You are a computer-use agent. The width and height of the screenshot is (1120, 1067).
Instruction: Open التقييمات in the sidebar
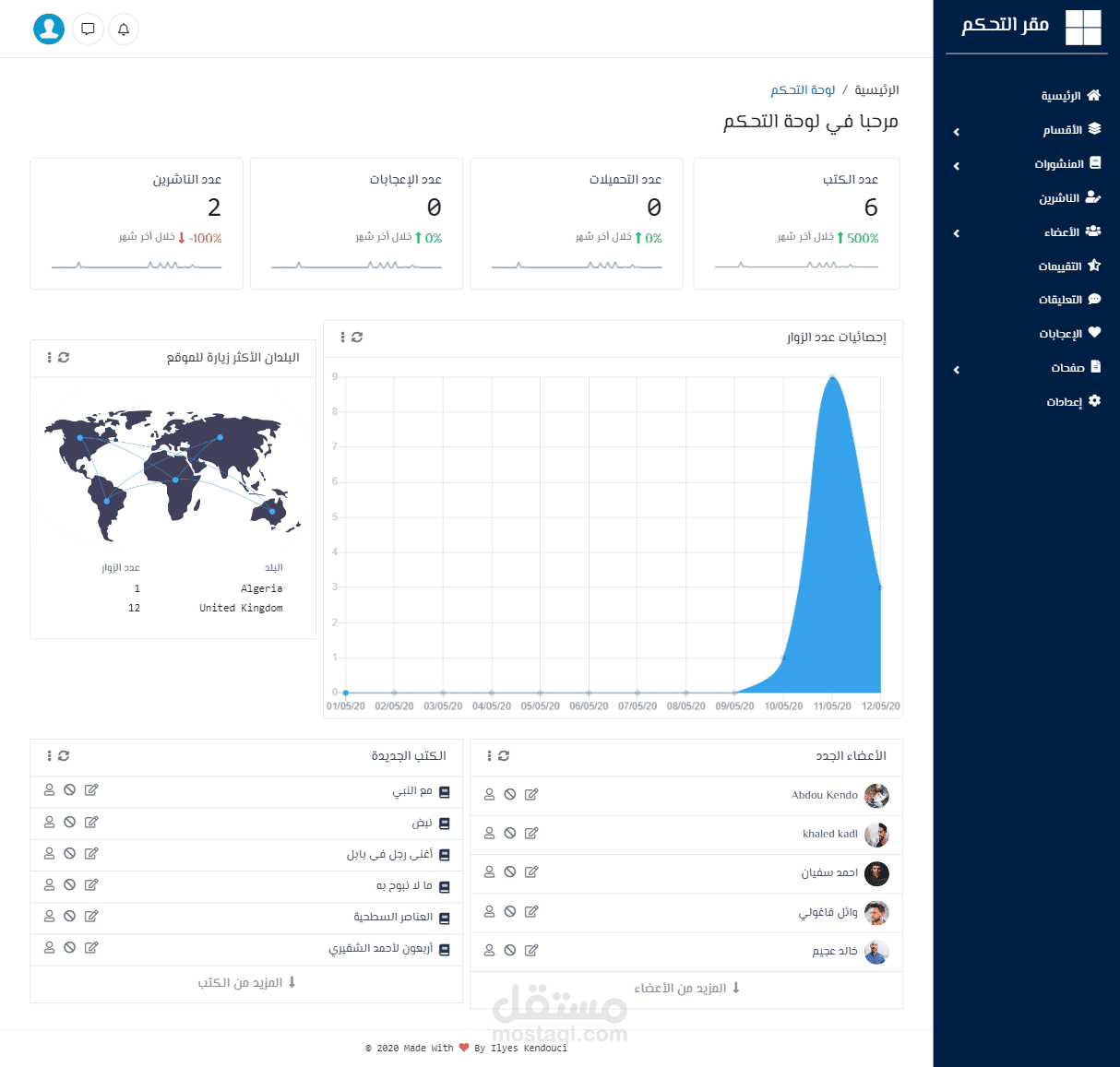[1069, 267]
